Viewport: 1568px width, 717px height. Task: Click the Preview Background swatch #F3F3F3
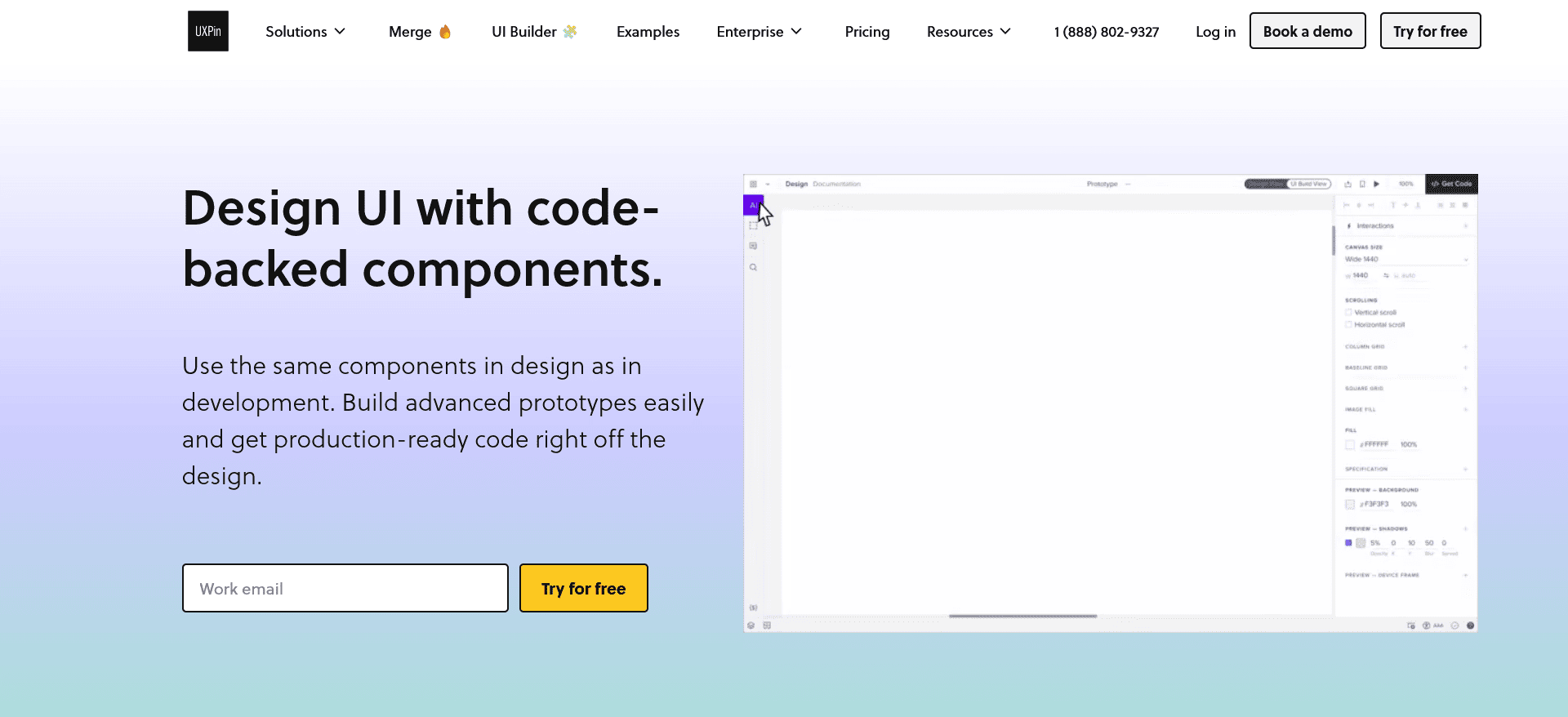pos(1350,504)
